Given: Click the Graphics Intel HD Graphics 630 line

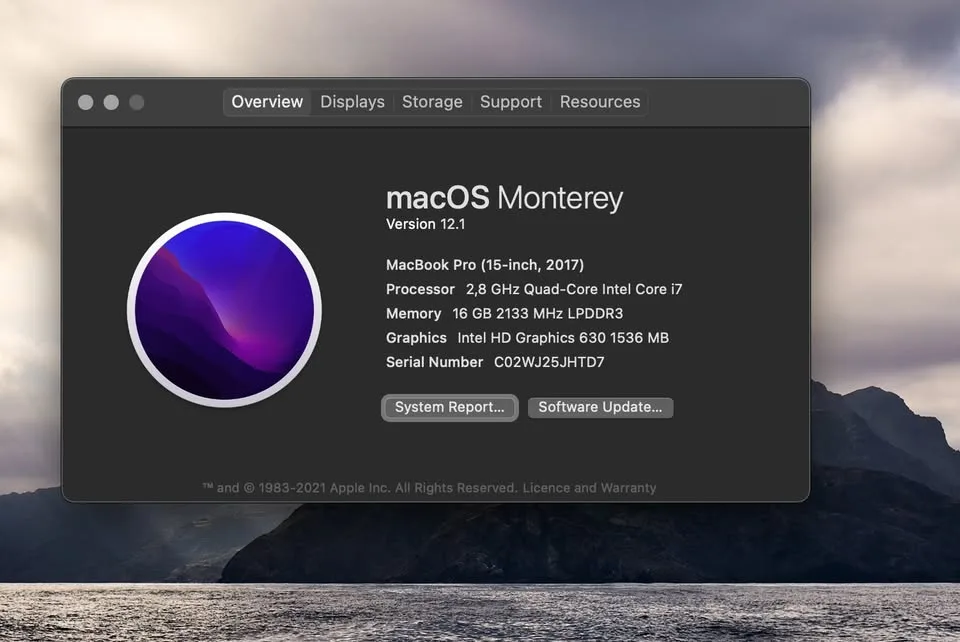Looking at the screenshot, I should click(527, 338).
